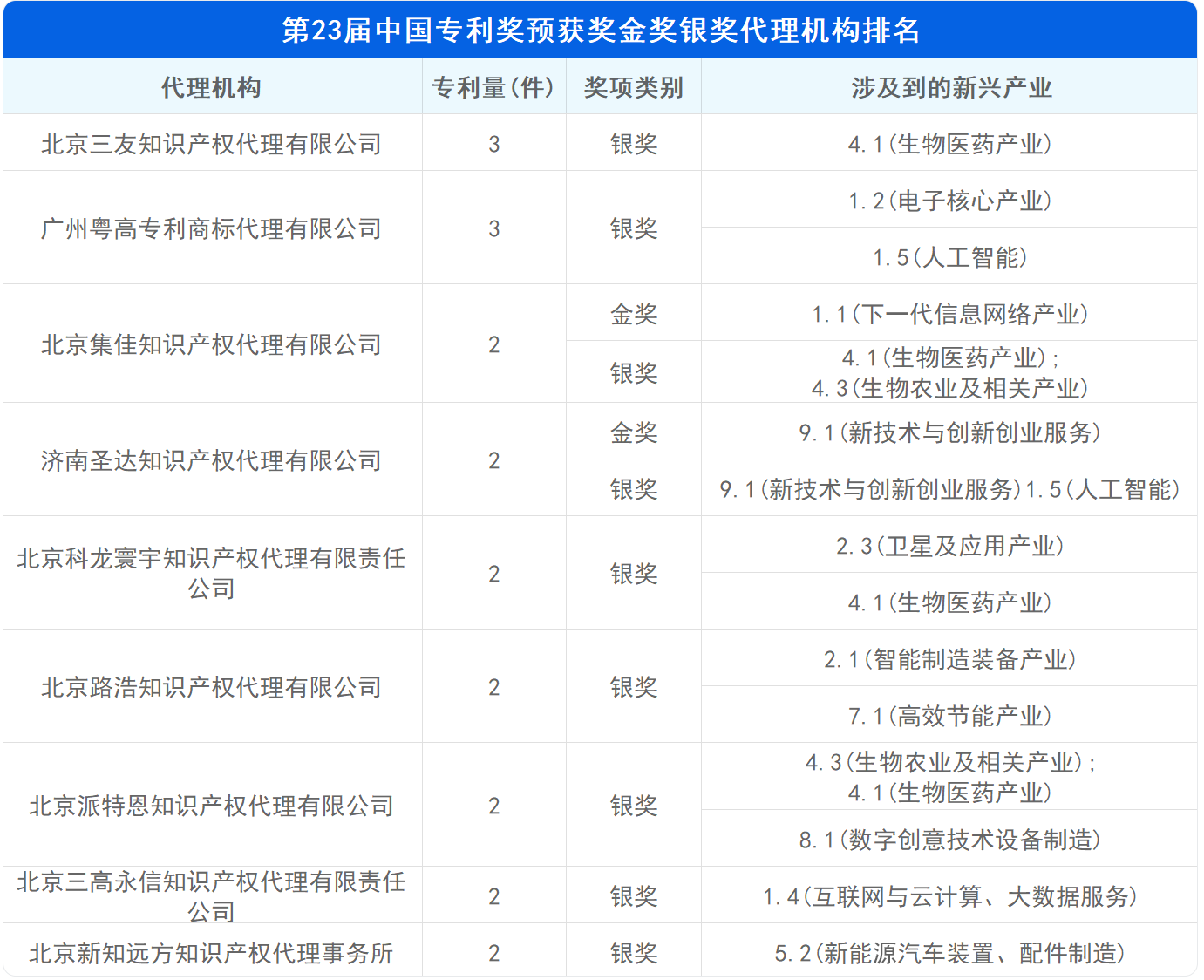Click patent count 2 in 北京集佳 row
The height and width of the screenshot is (980, 1204).
(494, 344)
